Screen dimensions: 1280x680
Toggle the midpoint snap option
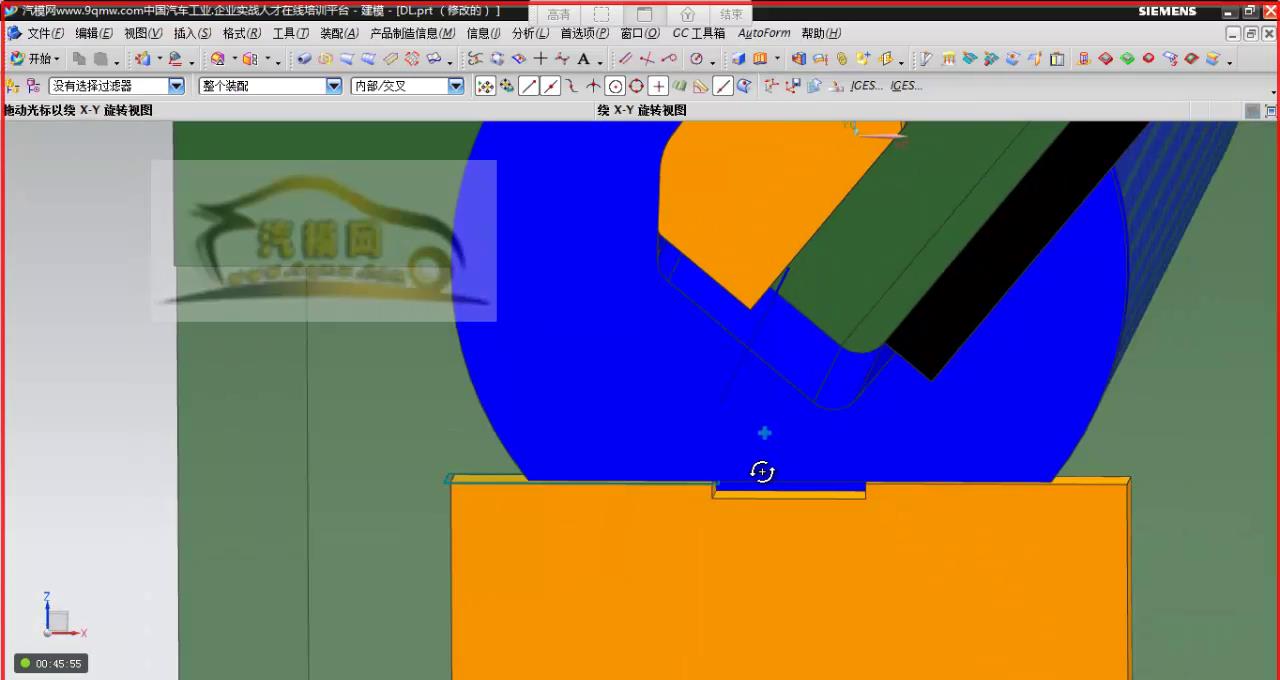coord(550,86)
